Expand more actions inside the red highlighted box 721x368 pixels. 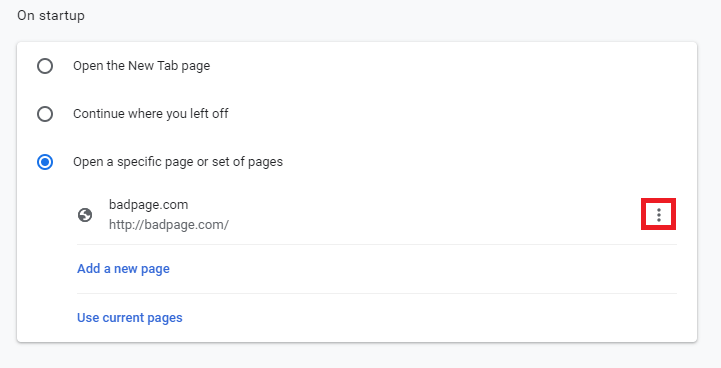click(658, 214)
